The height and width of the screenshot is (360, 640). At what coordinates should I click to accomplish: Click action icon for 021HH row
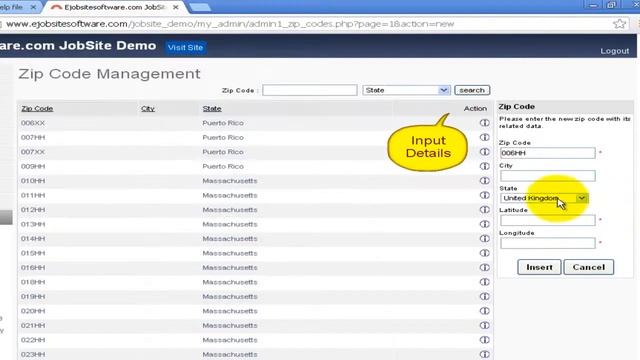click(x=484, y=325)
